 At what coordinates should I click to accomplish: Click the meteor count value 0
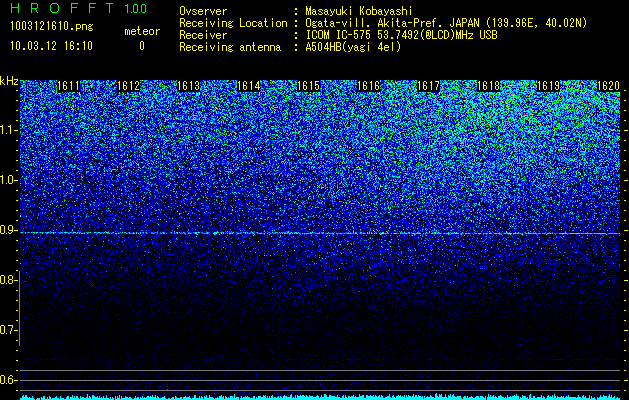(x=142, y=46)
